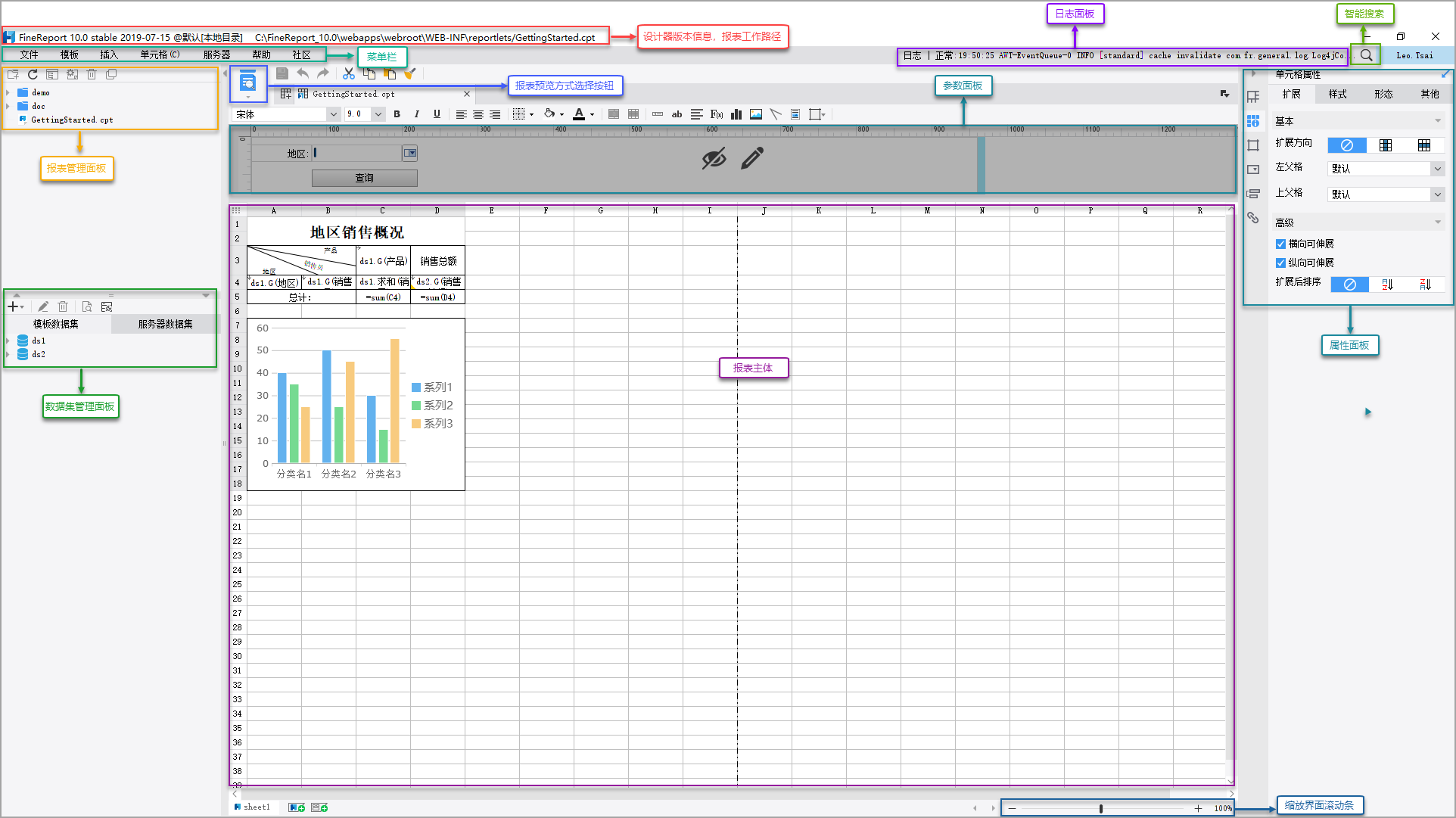Open the font name dropdown 宋体
The height and width of the screenshot is (818, 1456).
click(333, 114)
